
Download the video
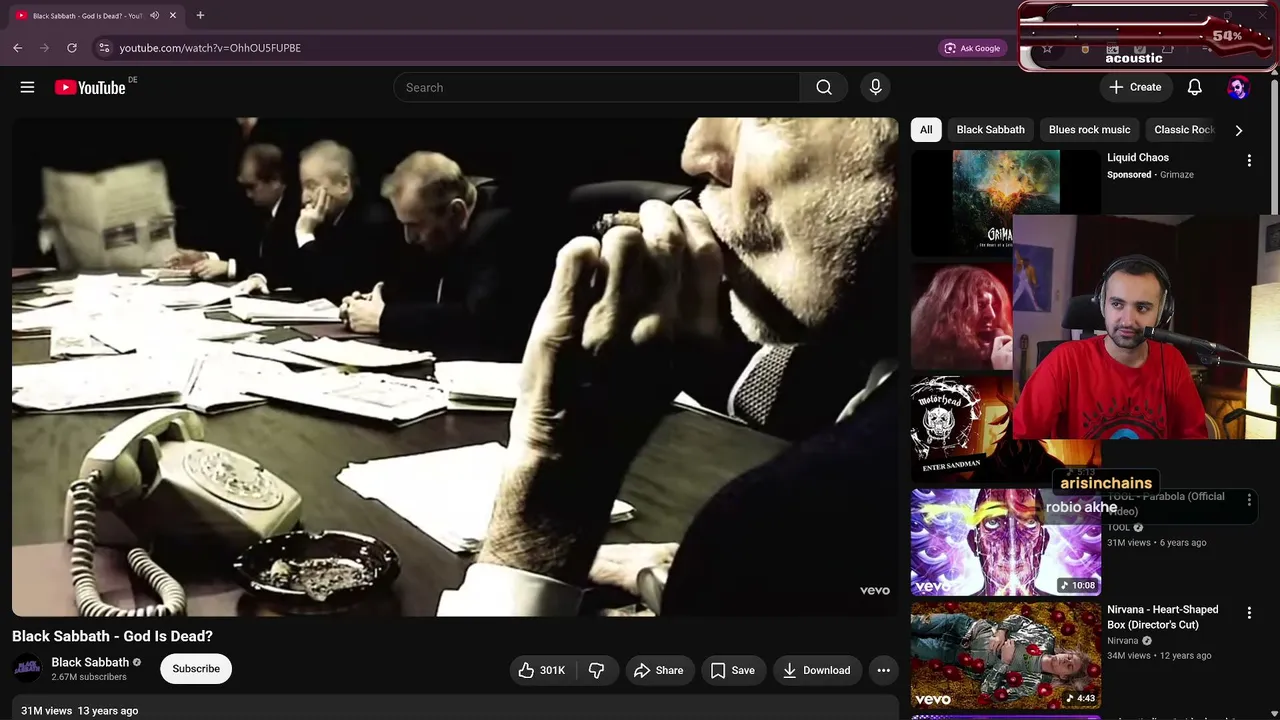point(816,670)
